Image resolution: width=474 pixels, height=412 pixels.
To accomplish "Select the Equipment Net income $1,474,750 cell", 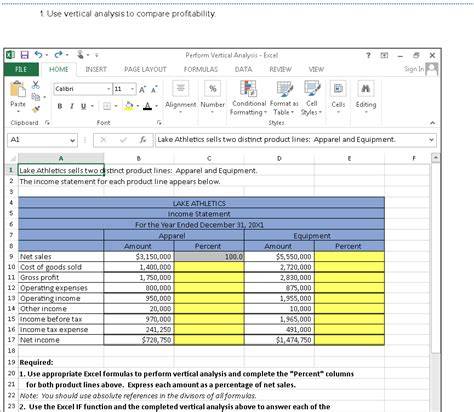I will pyautogui.click(x=279, y=340).
